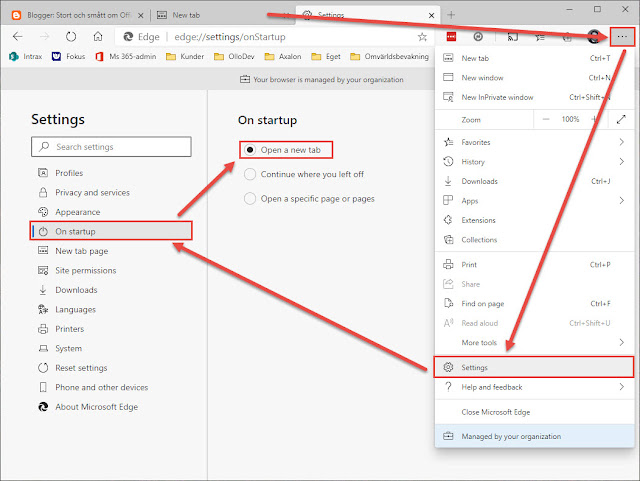
Task: Close the Settings tab
Action: click(x=431, y=16)
